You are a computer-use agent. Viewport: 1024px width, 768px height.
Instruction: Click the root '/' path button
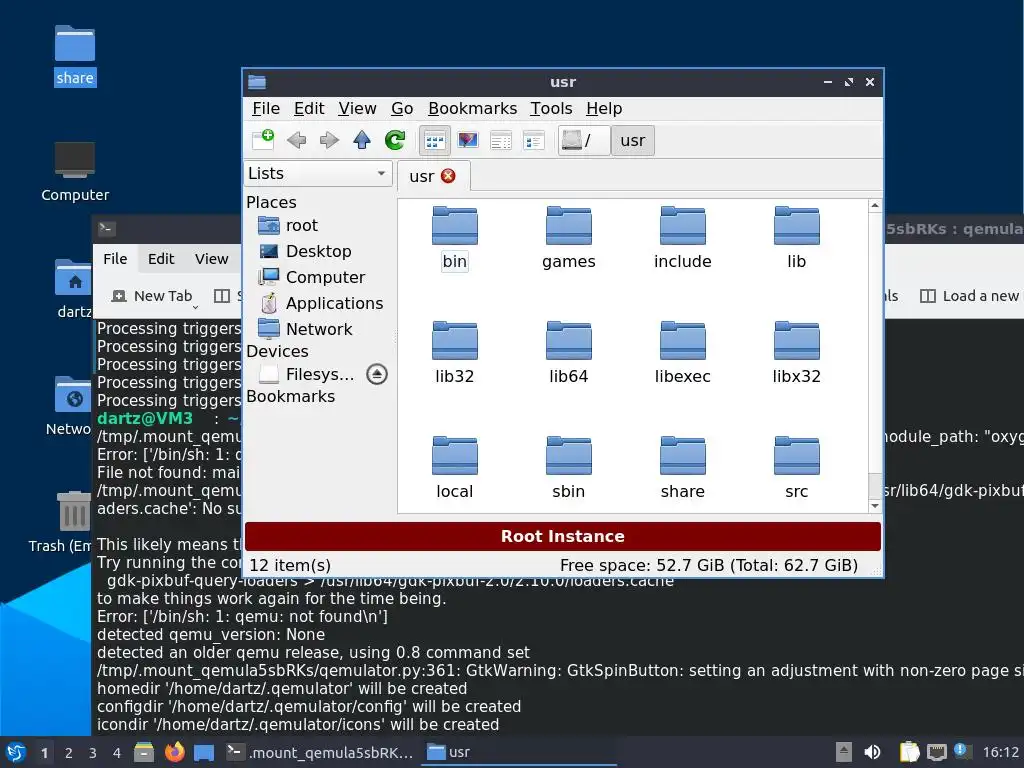click(583, 140)
